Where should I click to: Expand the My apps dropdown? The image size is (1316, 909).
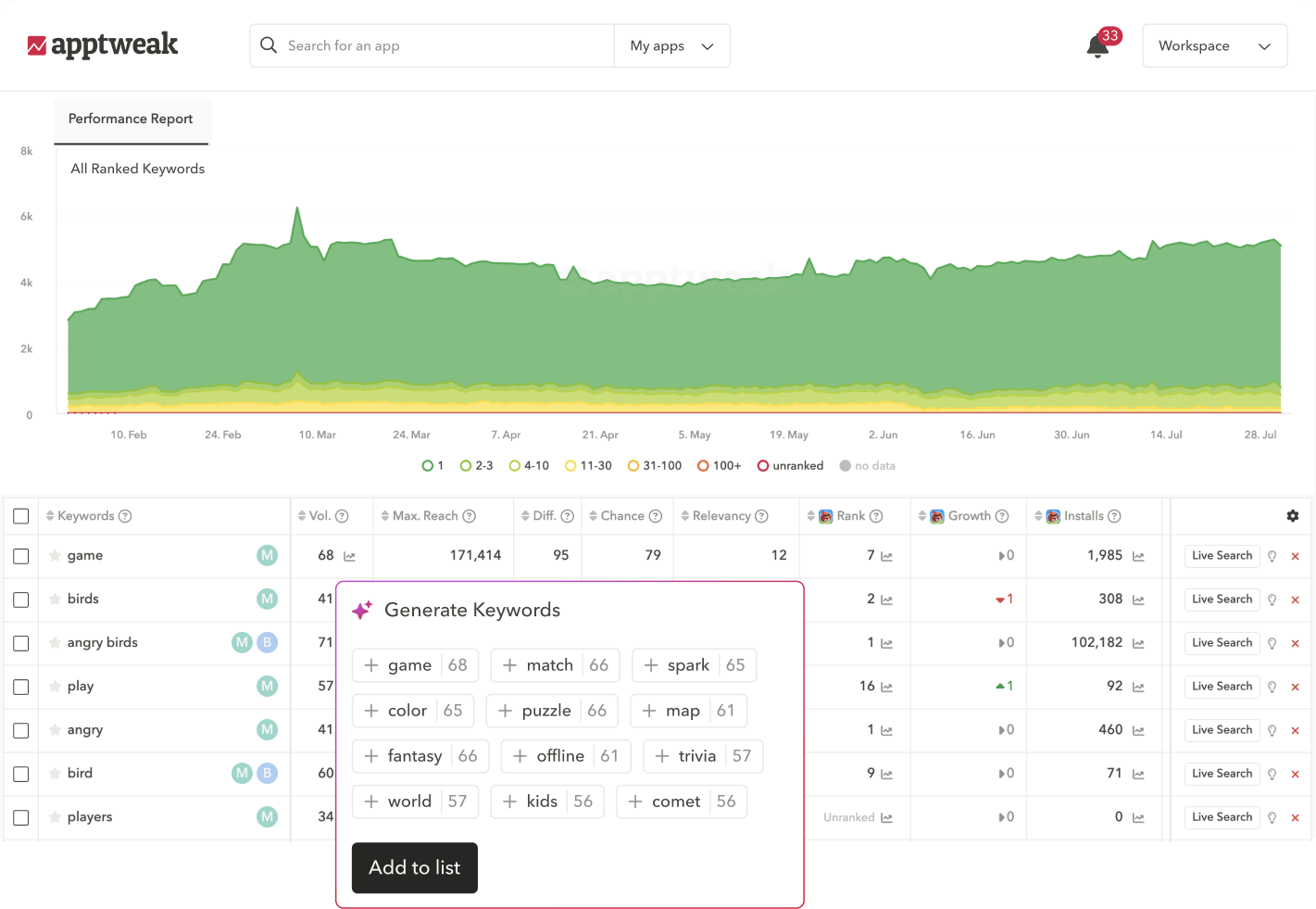(x=671, y=46)
